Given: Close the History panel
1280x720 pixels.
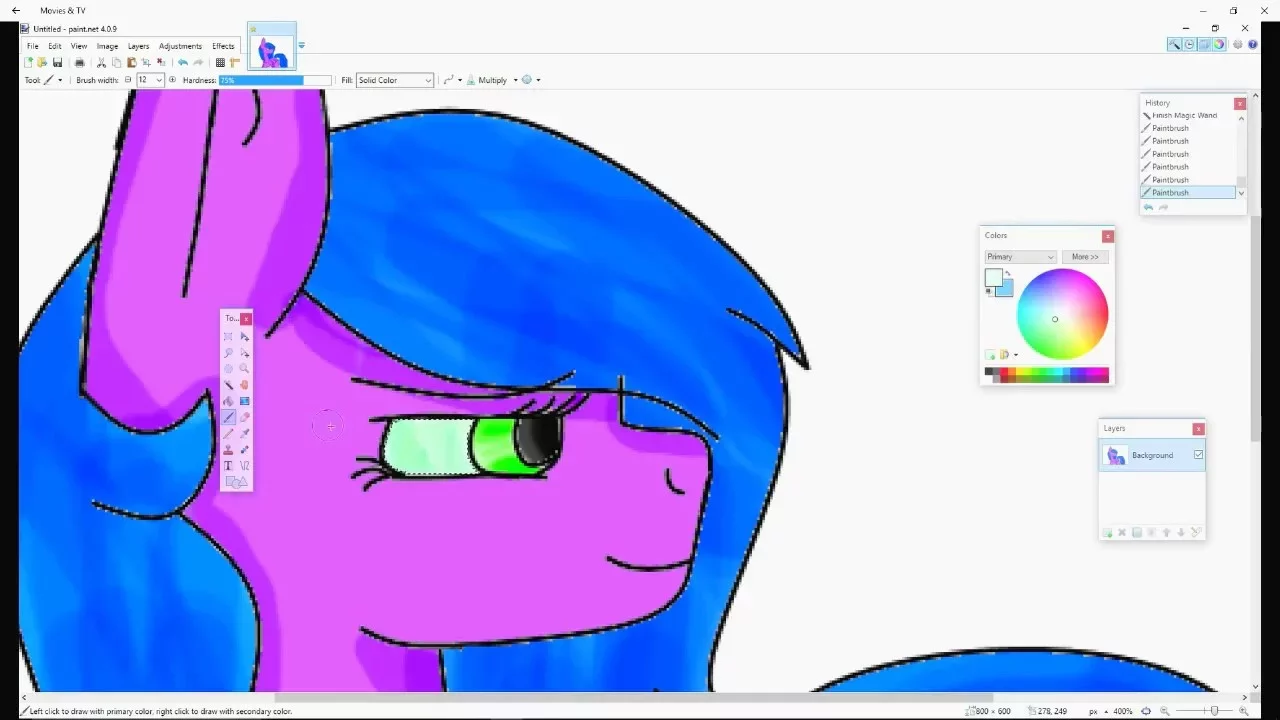Looking at the screenshot, I should [1240, 103].
